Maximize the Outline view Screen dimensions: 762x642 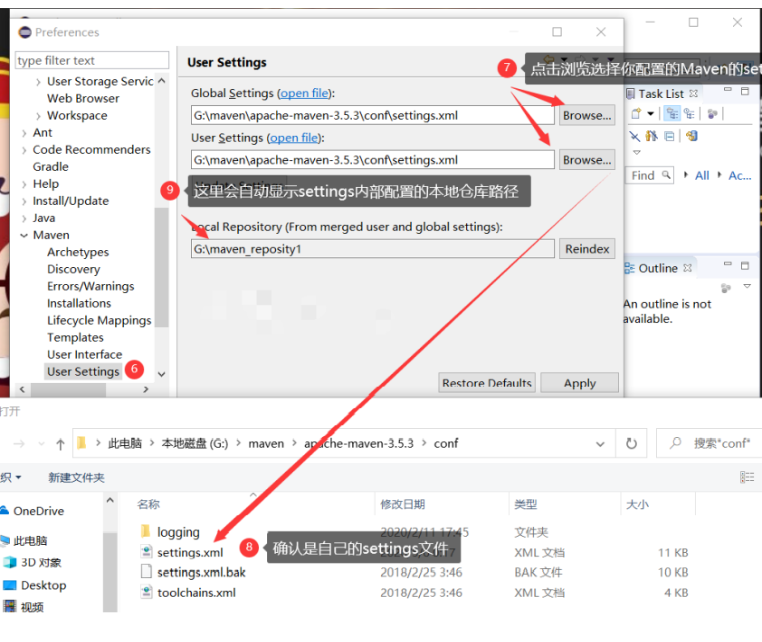click(745, 265)
